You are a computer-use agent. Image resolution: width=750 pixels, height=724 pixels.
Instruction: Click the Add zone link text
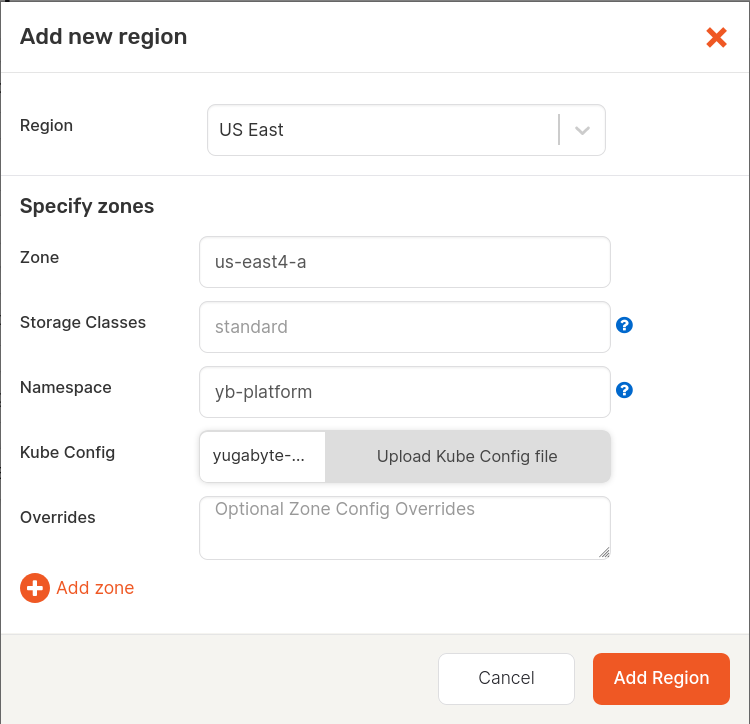pyautogui.click(x=95, y=588)
